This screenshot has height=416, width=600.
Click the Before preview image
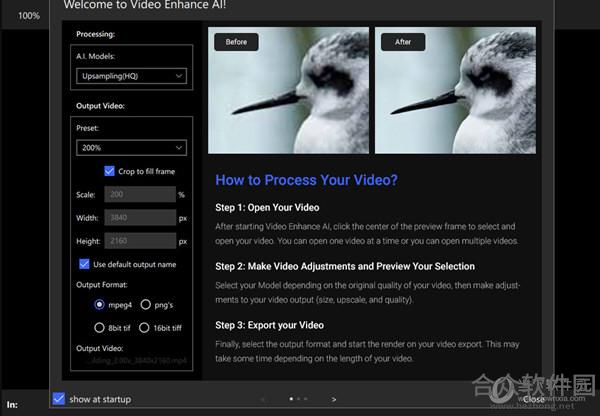pyautogui.click(x=288, y=90)
